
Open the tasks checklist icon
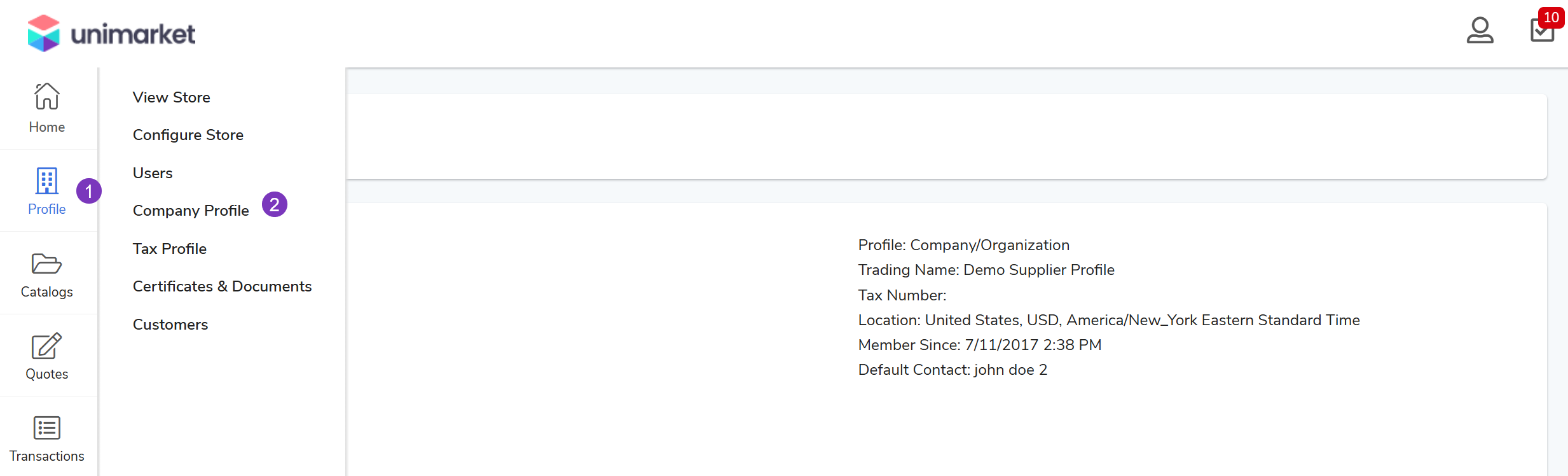point(1541,31)
